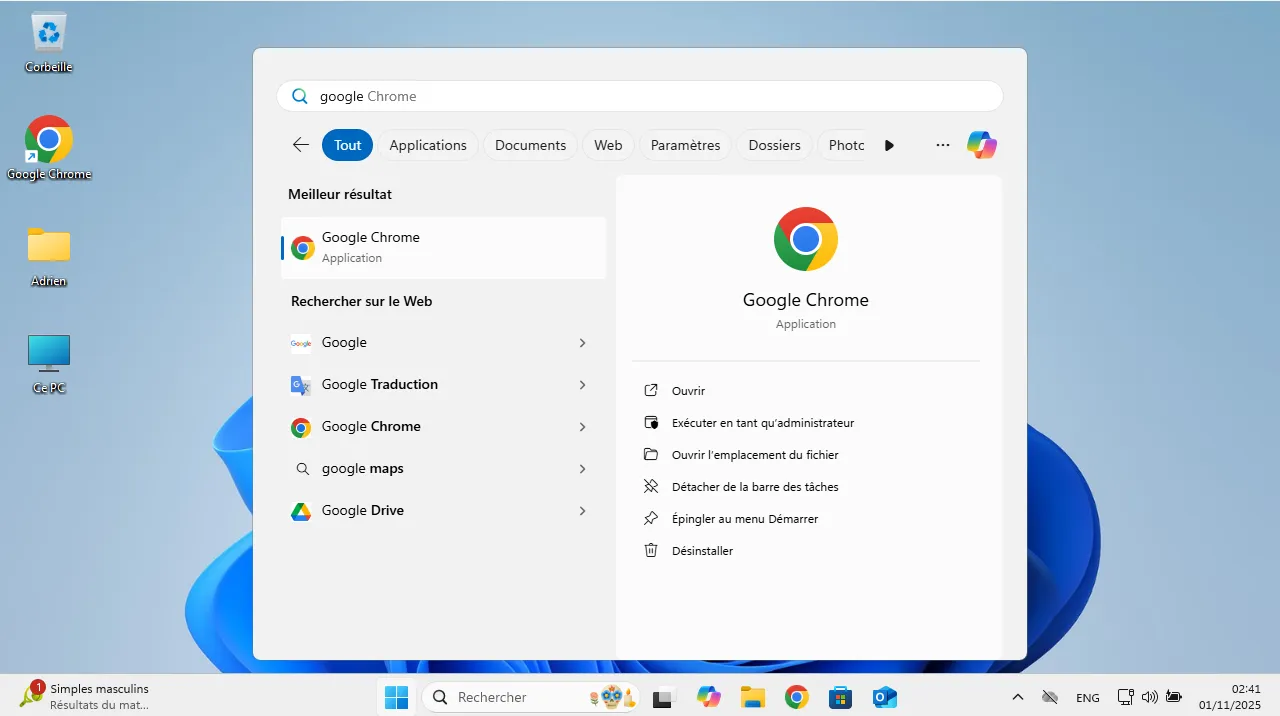Open Chrome from the taskbar
The image size is (1280, 716).
coord(797,697)
